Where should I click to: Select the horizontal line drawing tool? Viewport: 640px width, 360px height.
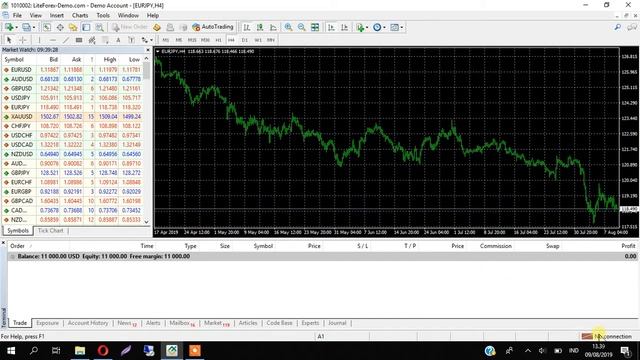pos(53,40)
